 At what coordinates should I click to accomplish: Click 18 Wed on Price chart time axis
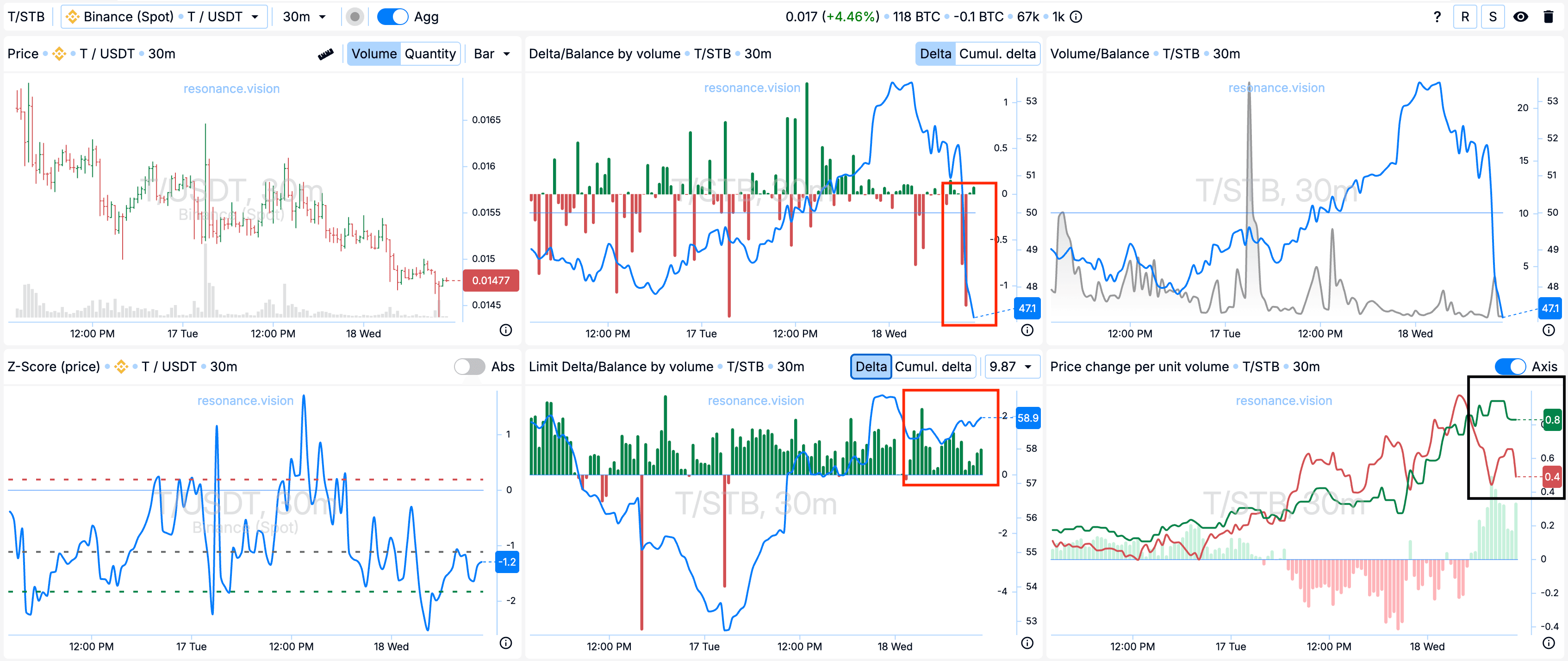pos(363,334)
